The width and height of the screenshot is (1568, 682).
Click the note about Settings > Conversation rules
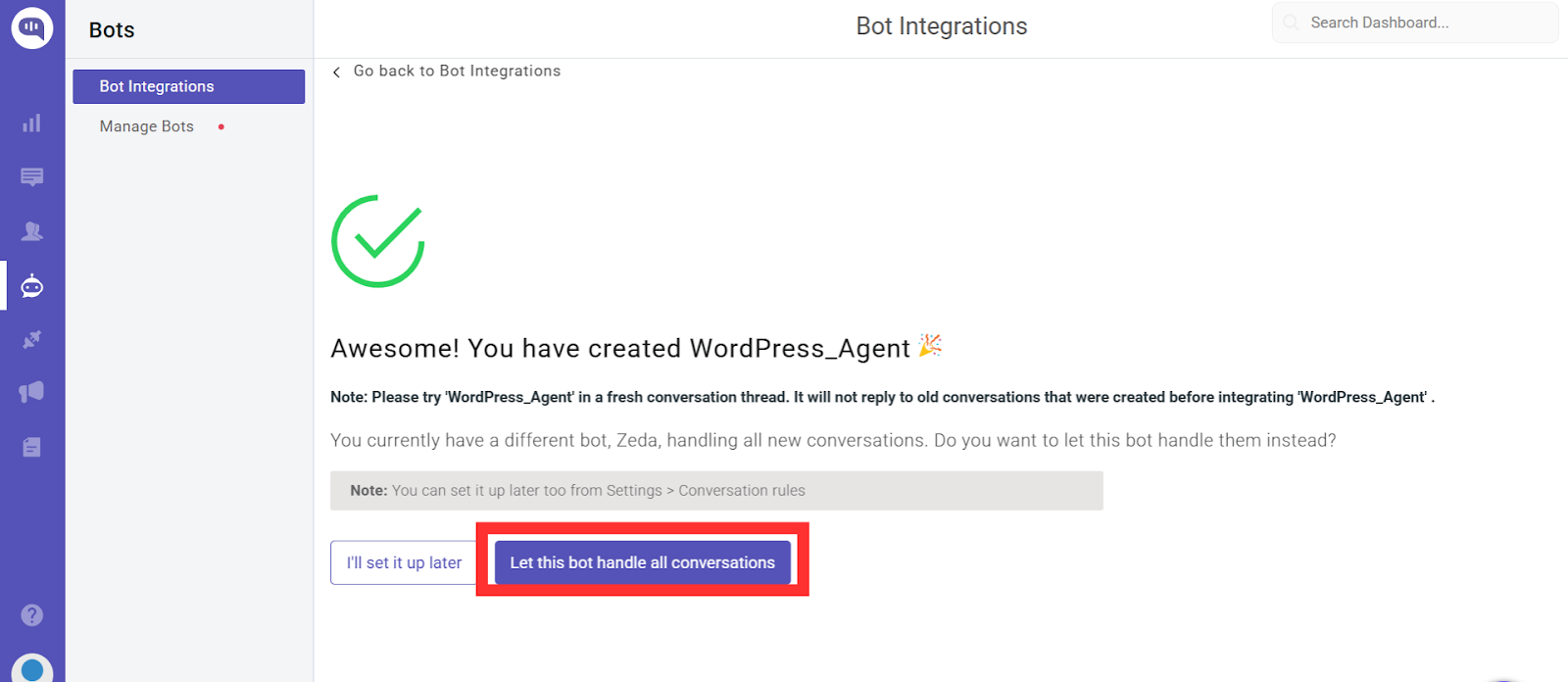coord(716,491)
